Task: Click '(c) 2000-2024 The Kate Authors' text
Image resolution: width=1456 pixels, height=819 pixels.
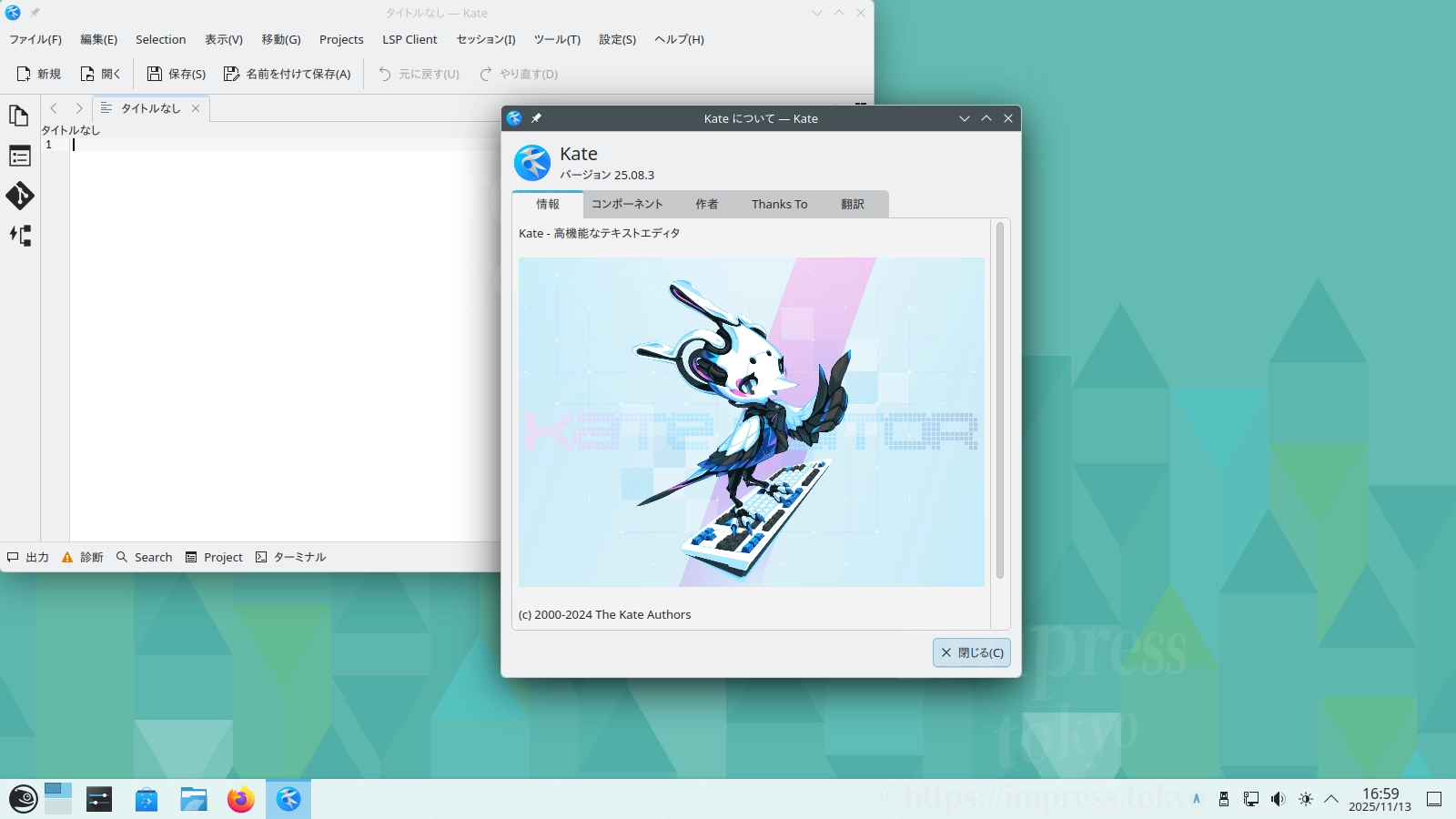Action: pyautogui.click(x=604, y=614)
